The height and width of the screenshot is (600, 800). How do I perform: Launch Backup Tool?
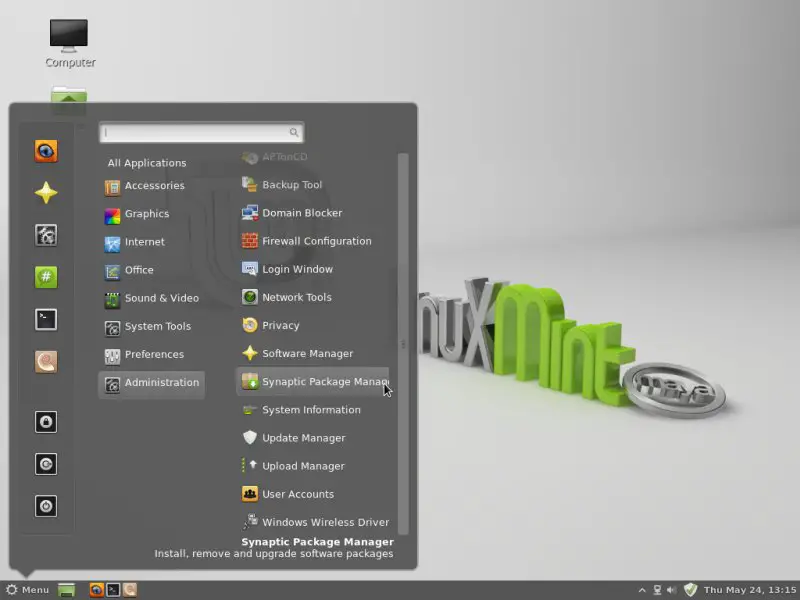(x=314, y=185)
